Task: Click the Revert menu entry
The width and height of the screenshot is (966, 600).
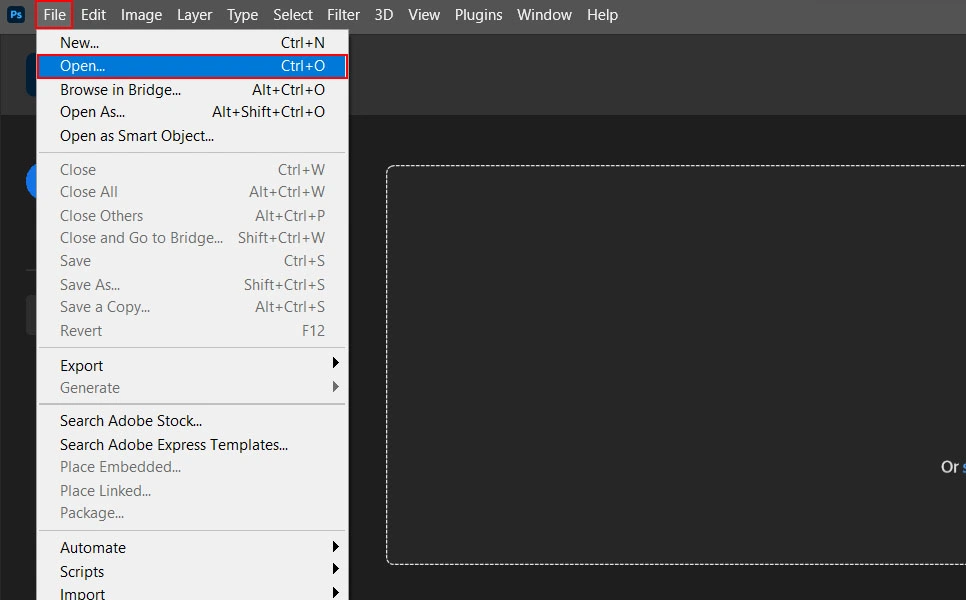Action: (192, 331)
